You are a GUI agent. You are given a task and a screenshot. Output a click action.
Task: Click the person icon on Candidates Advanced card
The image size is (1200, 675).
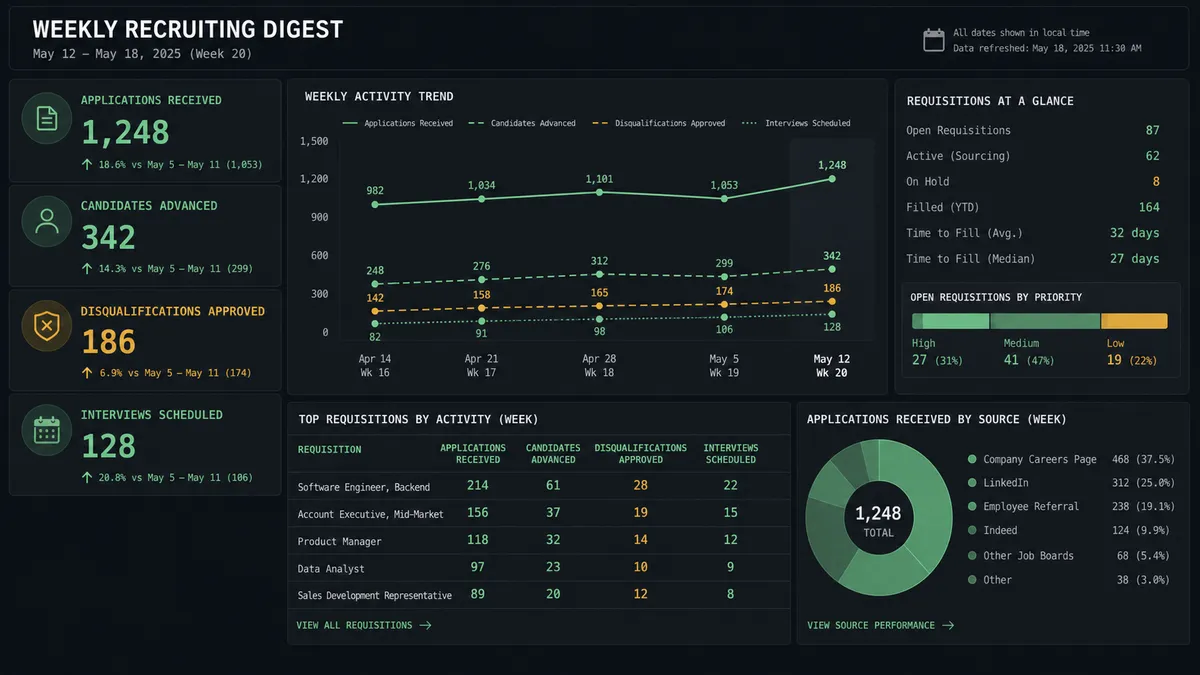click(x=46, y=224)
